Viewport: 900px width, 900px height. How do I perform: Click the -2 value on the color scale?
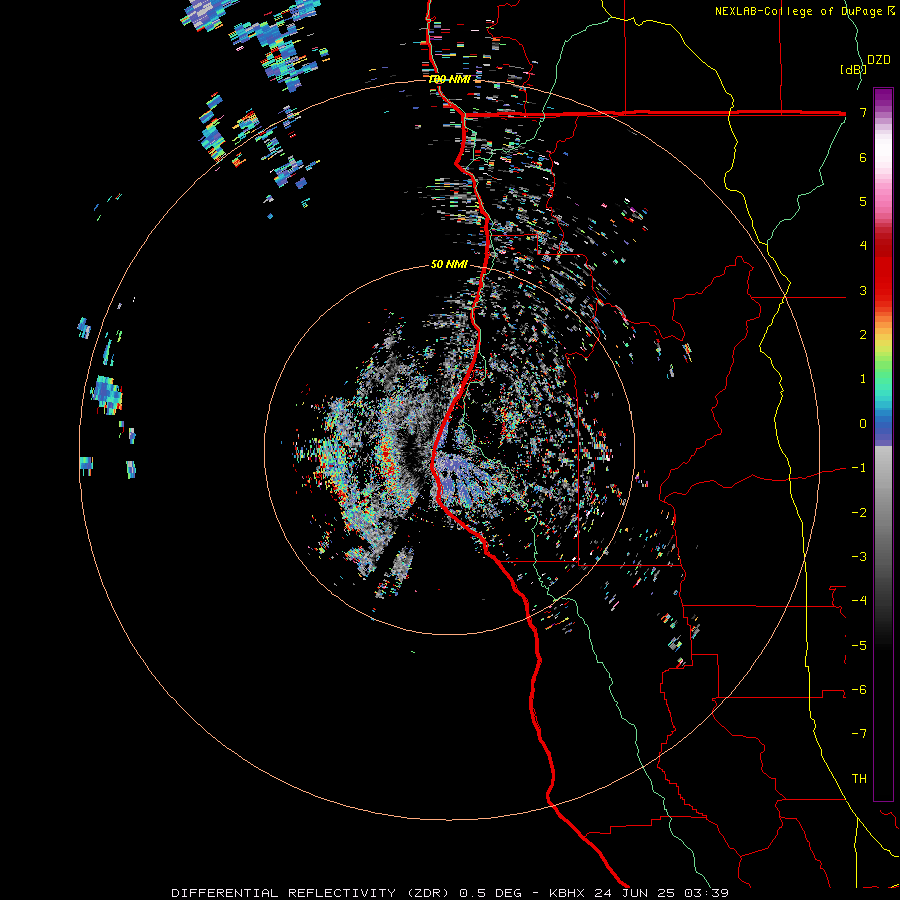click(859, 512)
